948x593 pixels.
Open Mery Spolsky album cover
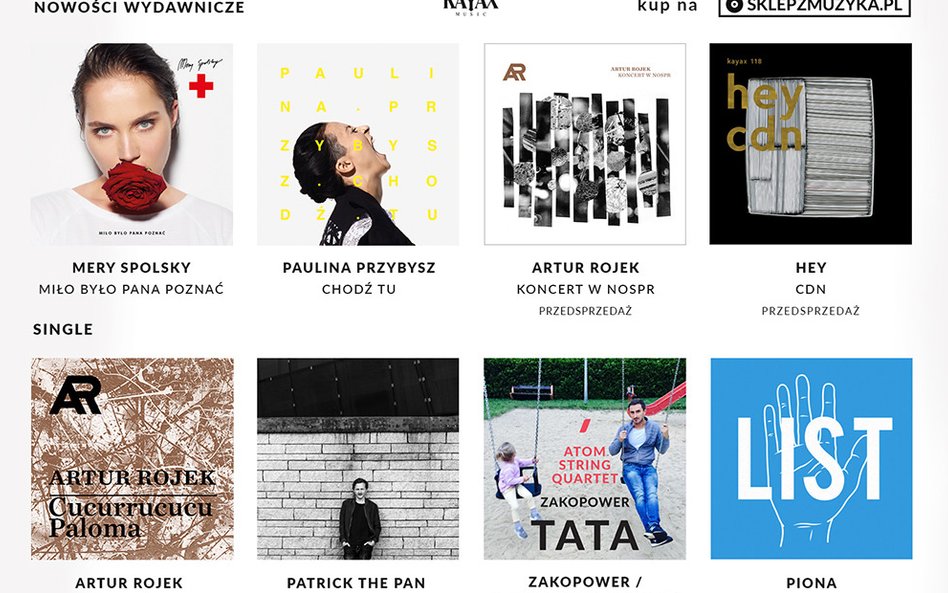click(x=132, y=144)
